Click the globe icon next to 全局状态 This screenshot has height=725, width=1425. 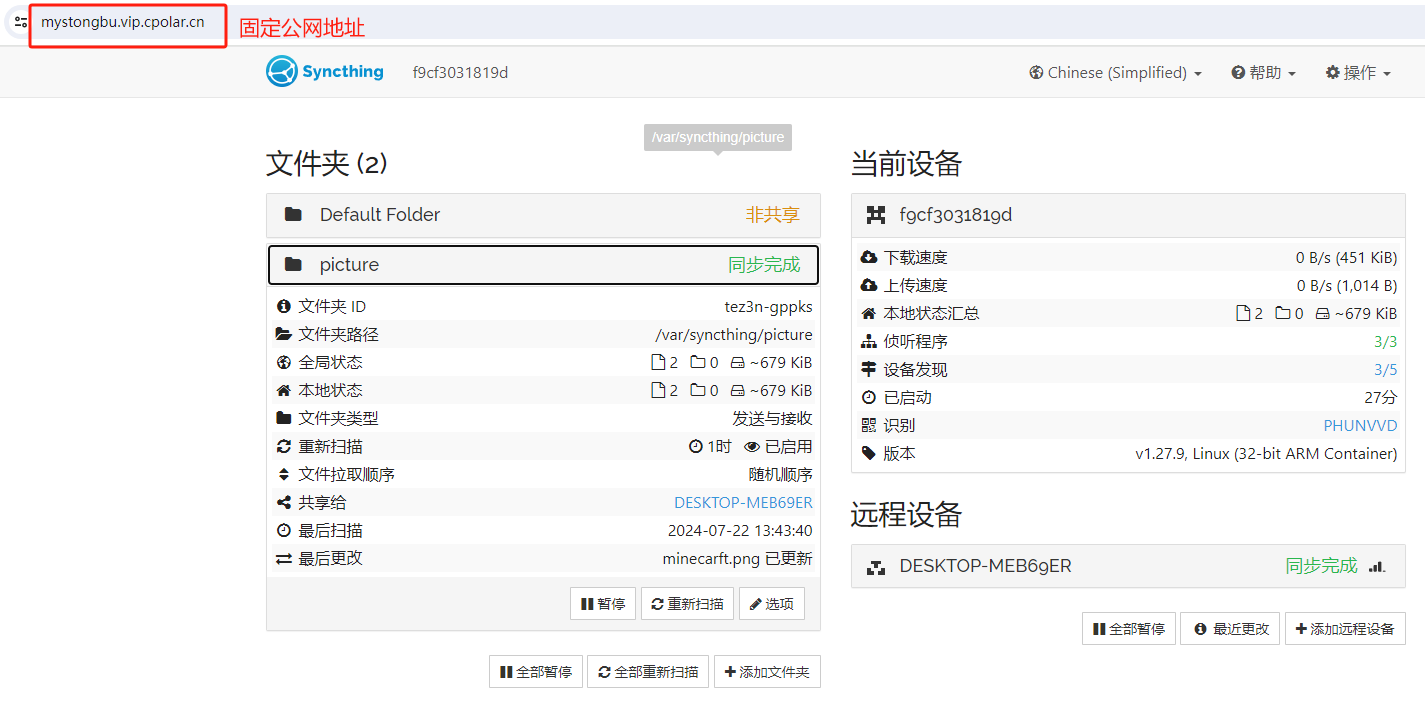pos(284,362)
